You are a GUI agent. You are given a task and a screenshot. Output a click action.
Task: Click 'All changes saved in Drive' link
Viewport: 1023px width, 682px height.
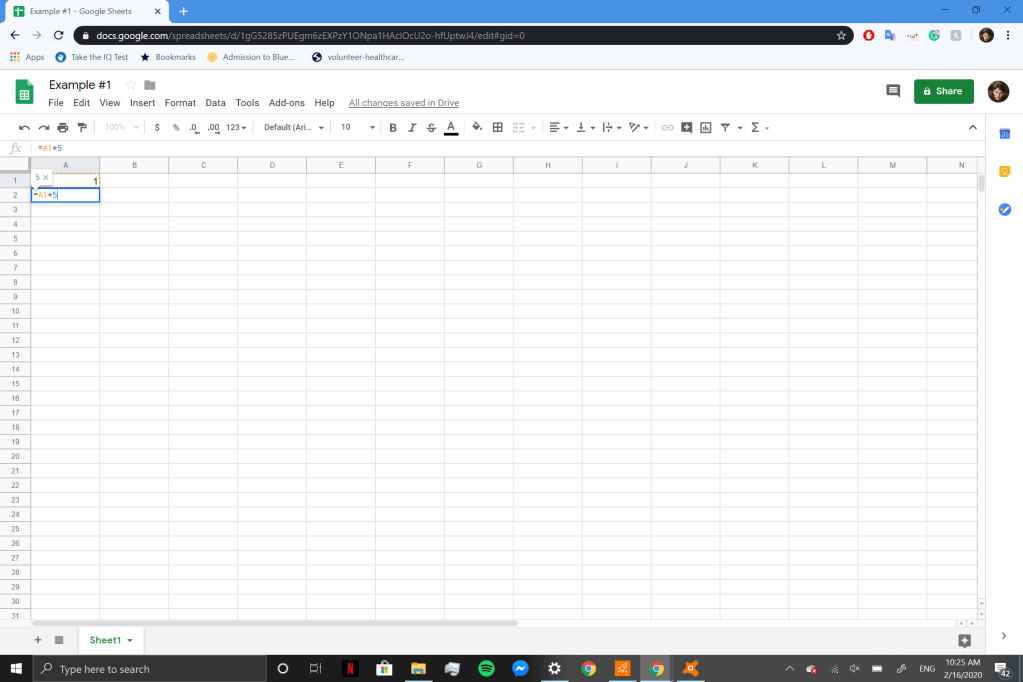tap(403, 103)
